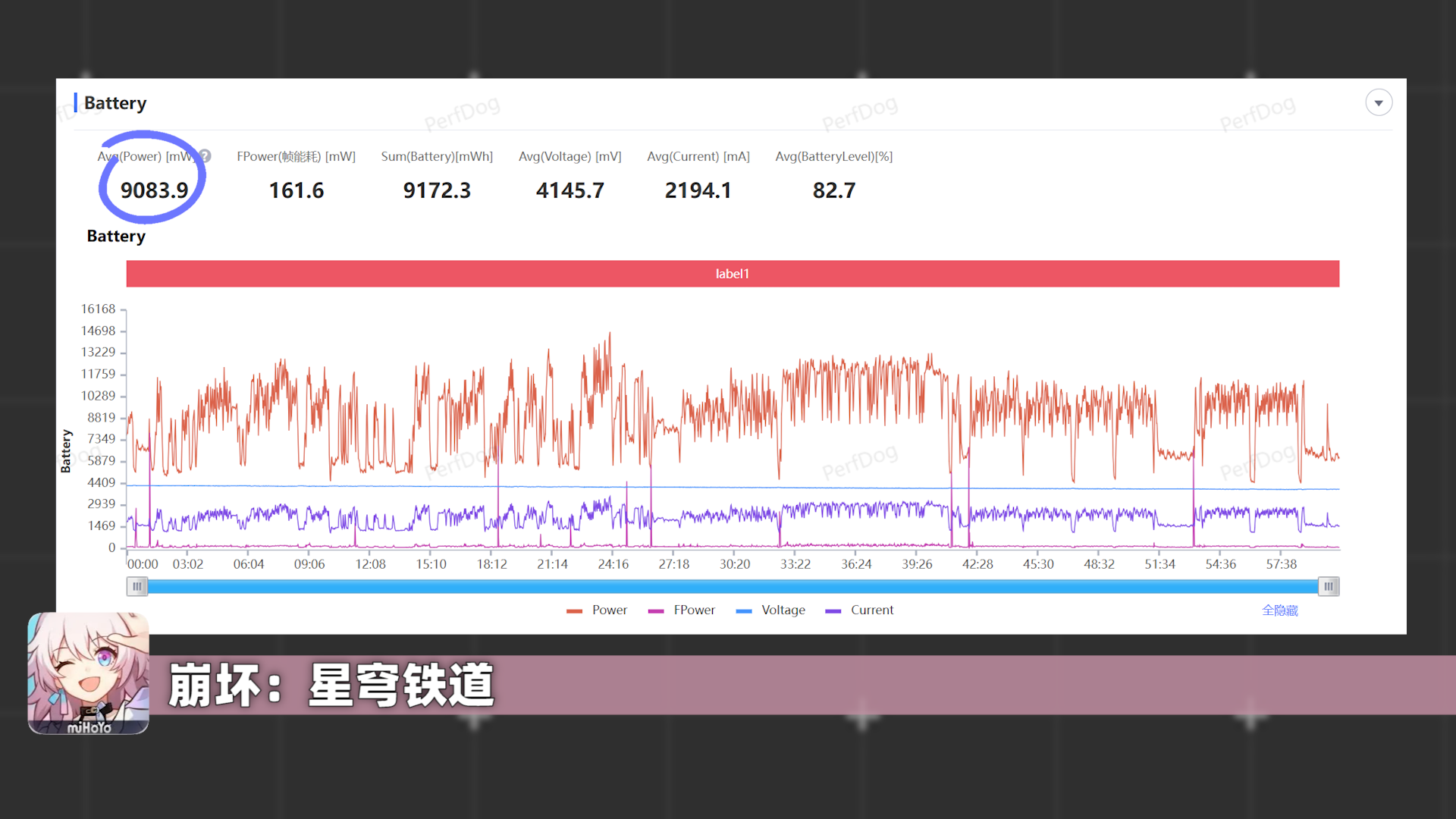Screen dimensions: 1456x819
Task: Click the 崩坏：星穹铁道 game title caption
Action: point(331,686)
